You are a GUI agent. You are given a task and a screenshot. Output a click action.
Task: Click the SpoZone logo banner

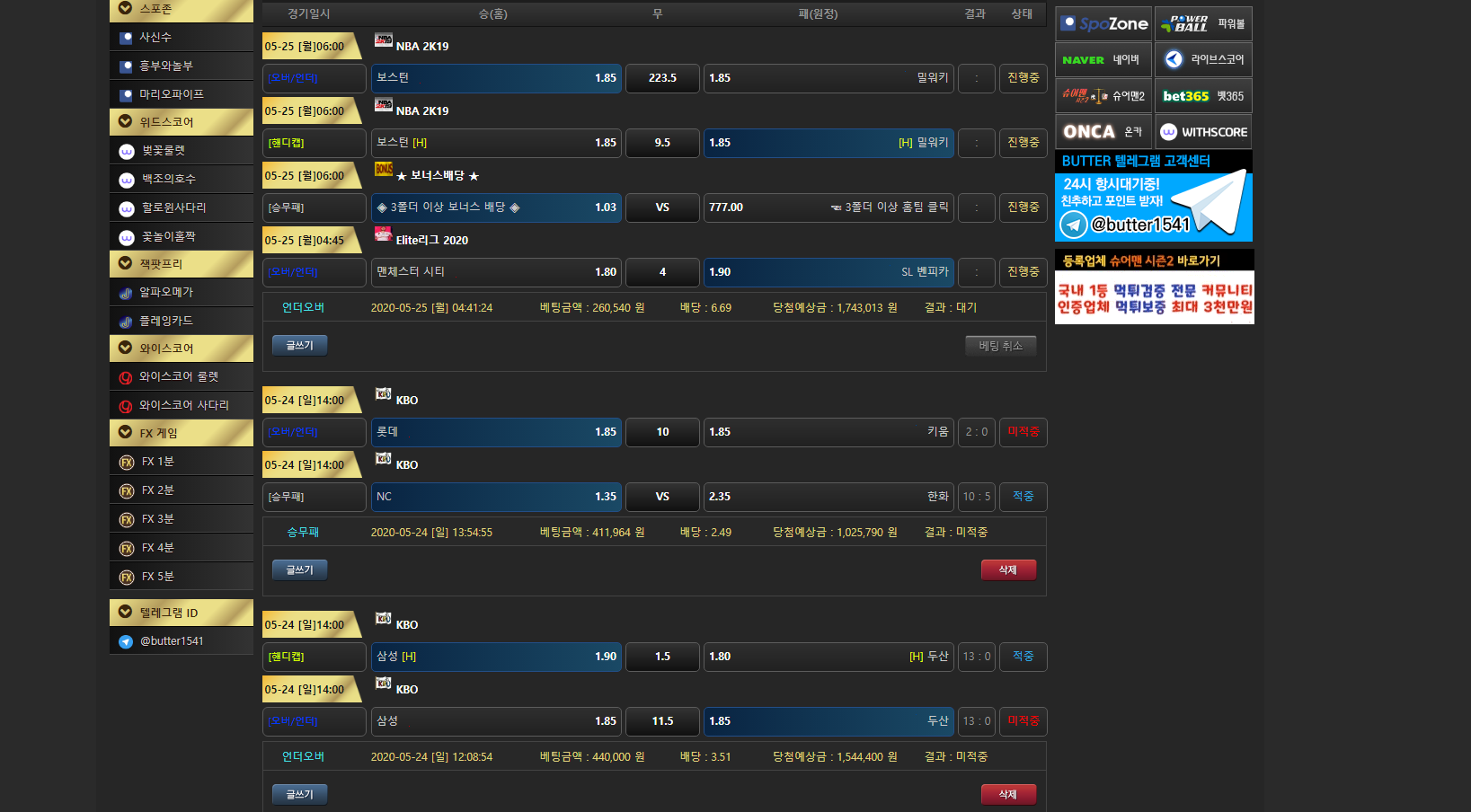click(1103, 24)
